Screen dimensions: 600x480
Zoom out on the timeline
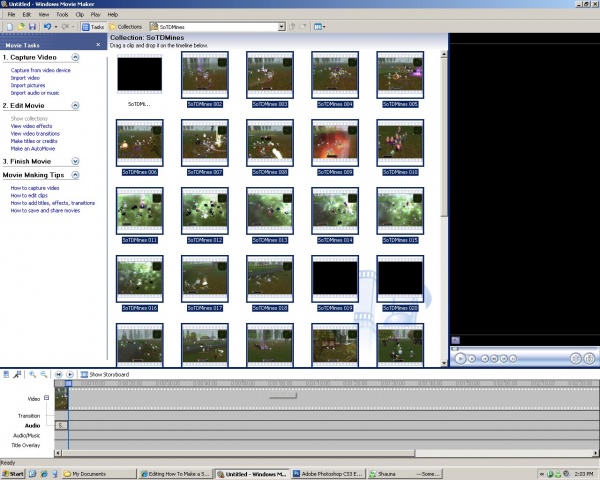(x=45, y=374)
